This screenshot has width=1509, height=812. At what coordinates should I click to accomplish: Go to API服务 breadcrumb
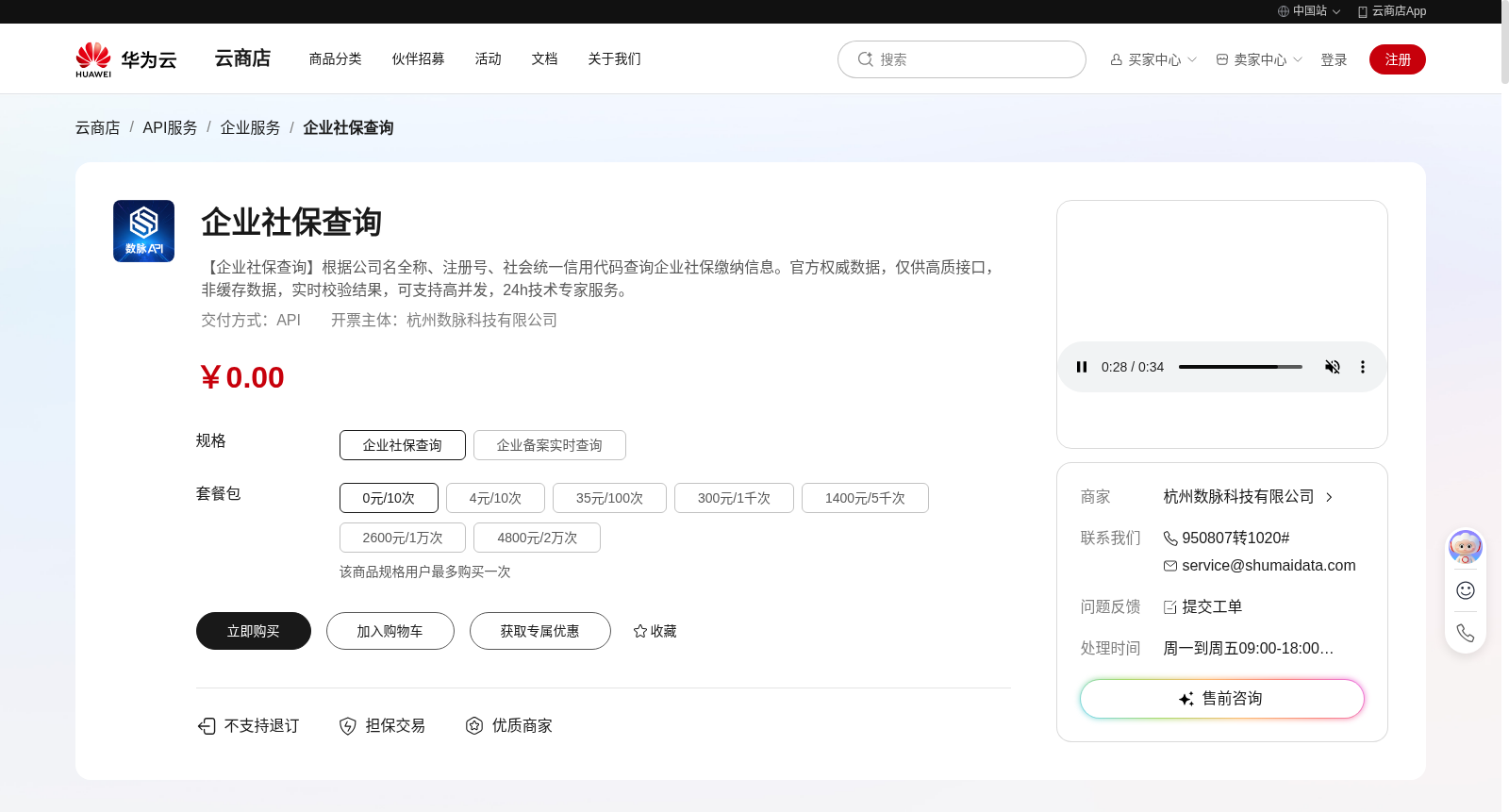pos(171,127)
